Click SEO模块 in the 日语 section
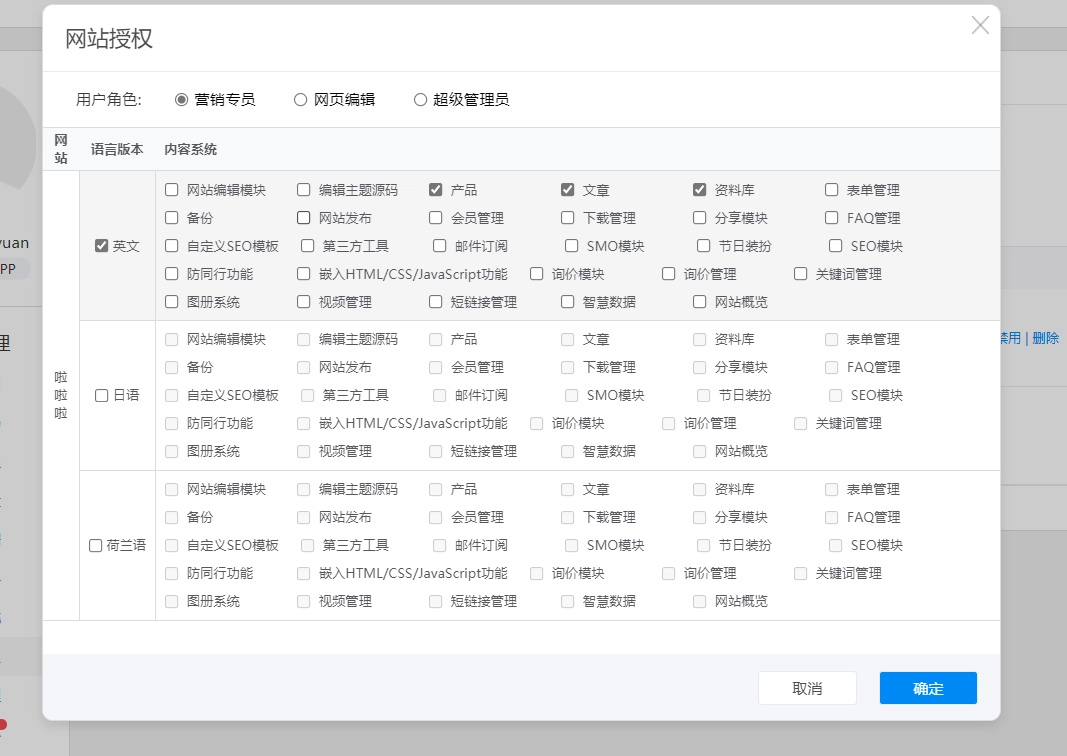 click(836, 395)
